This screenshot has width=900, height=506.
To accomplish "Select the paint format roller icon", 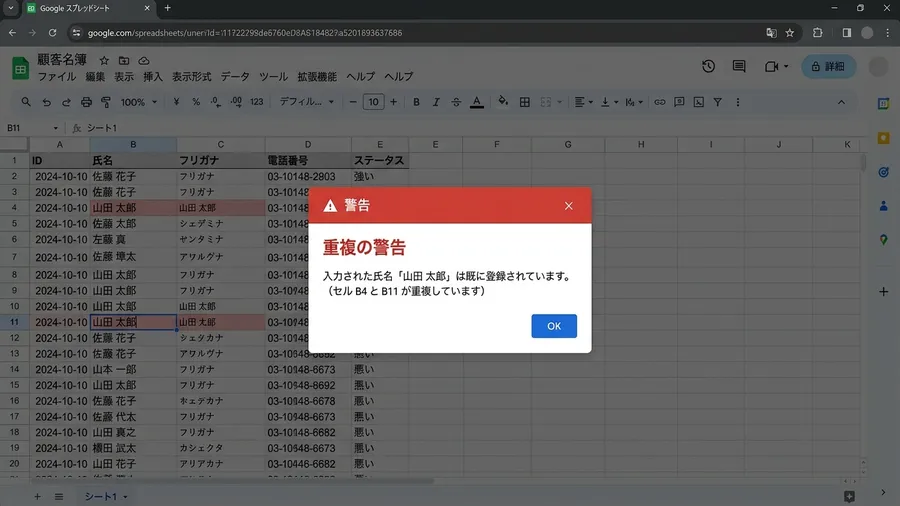I will pyautogui.click(x=106, y=102).
